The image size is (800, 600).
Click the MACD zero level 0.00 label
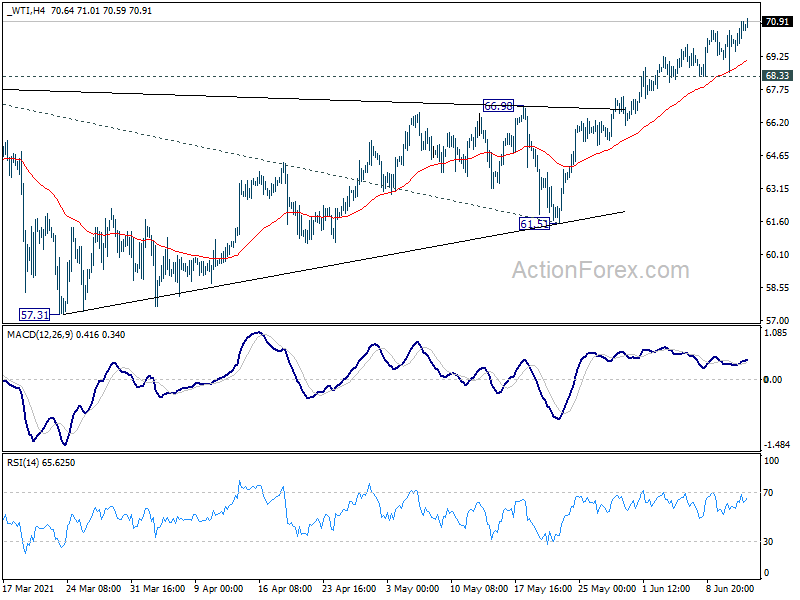[x=772, y=379]
